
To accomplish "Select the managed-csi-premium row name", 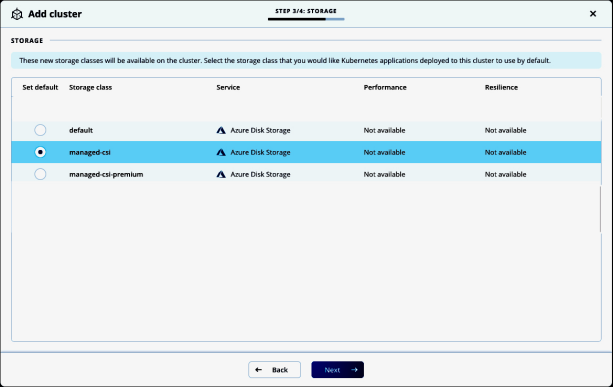I will (106, 174).
